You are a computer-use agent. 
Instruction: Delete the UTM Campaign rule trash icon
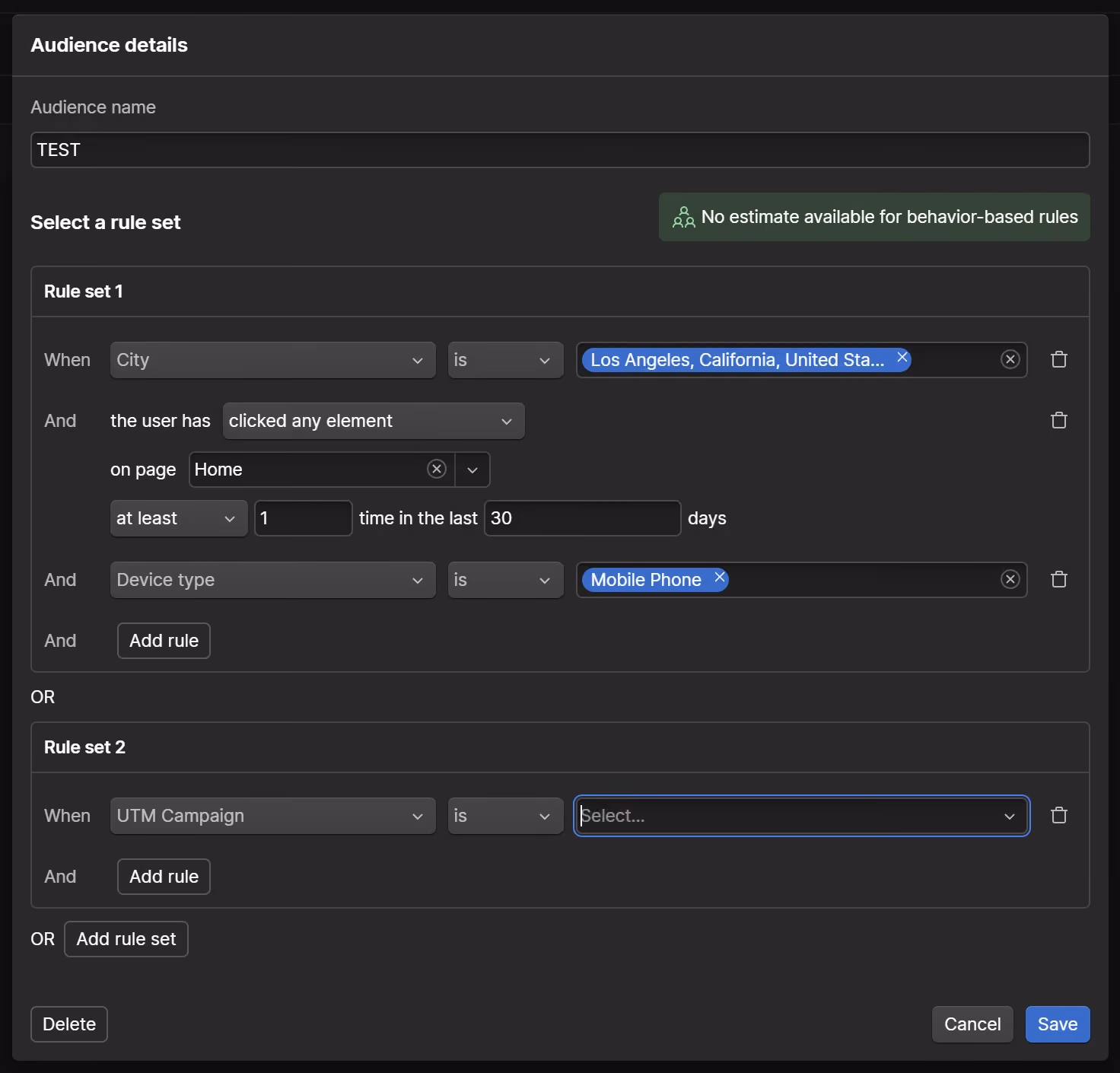click(1058, 815)
